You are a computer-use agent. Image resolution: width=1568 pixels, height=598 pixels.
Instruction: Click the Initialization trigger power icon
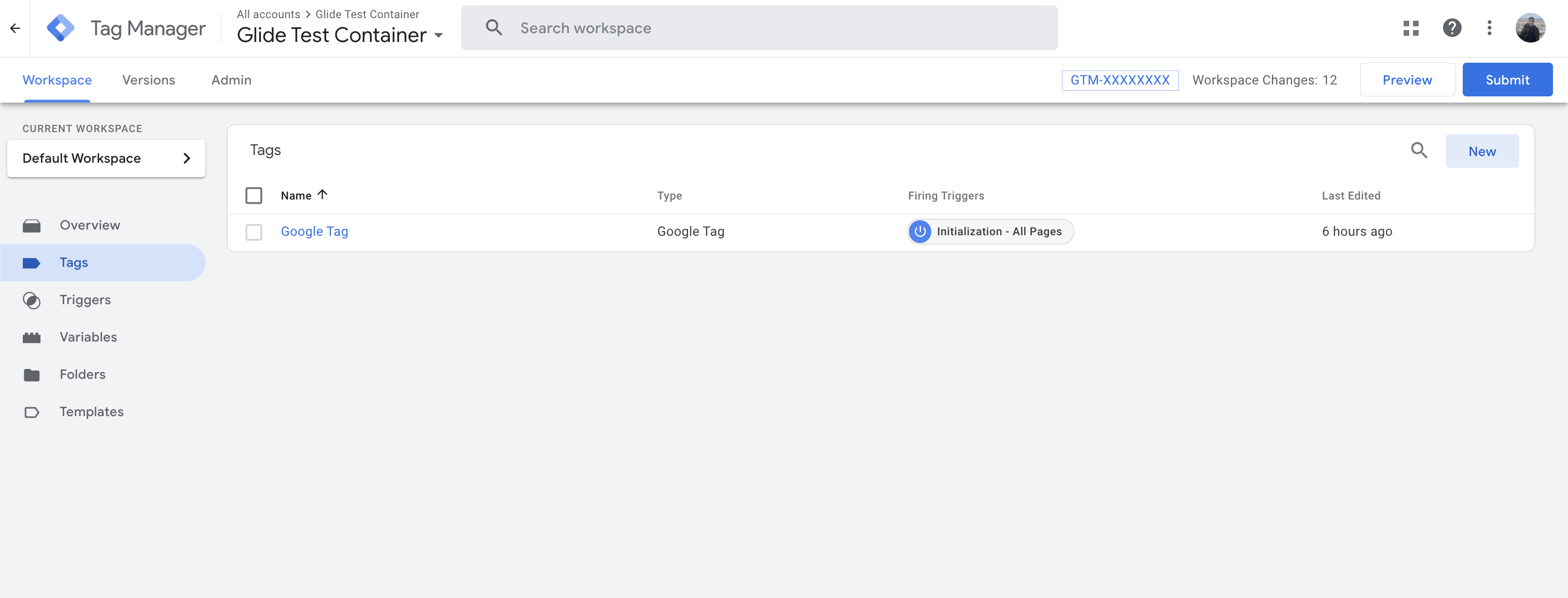(920, 232)
